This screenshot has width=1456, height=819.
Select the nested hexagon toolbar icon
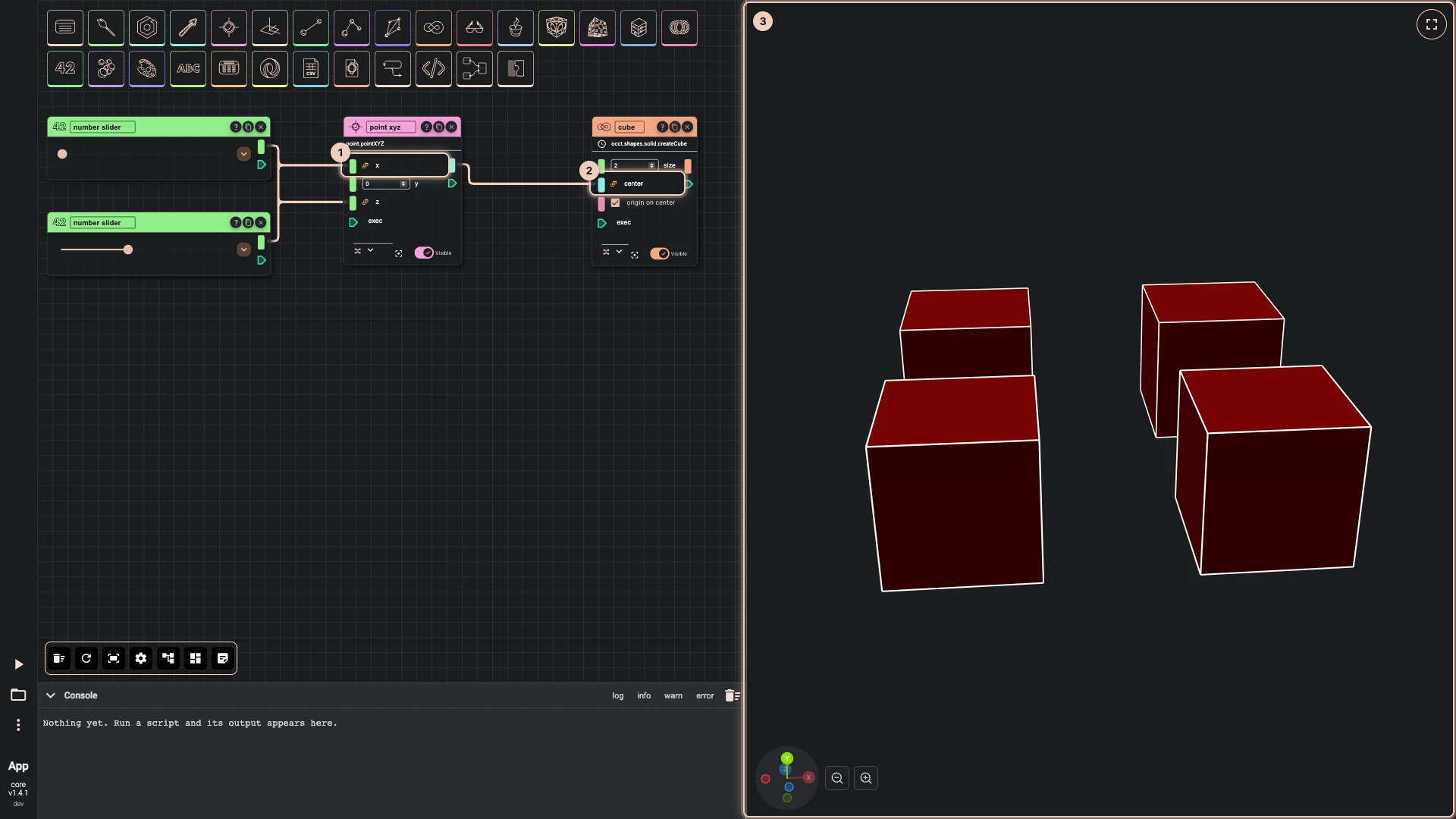147,28
